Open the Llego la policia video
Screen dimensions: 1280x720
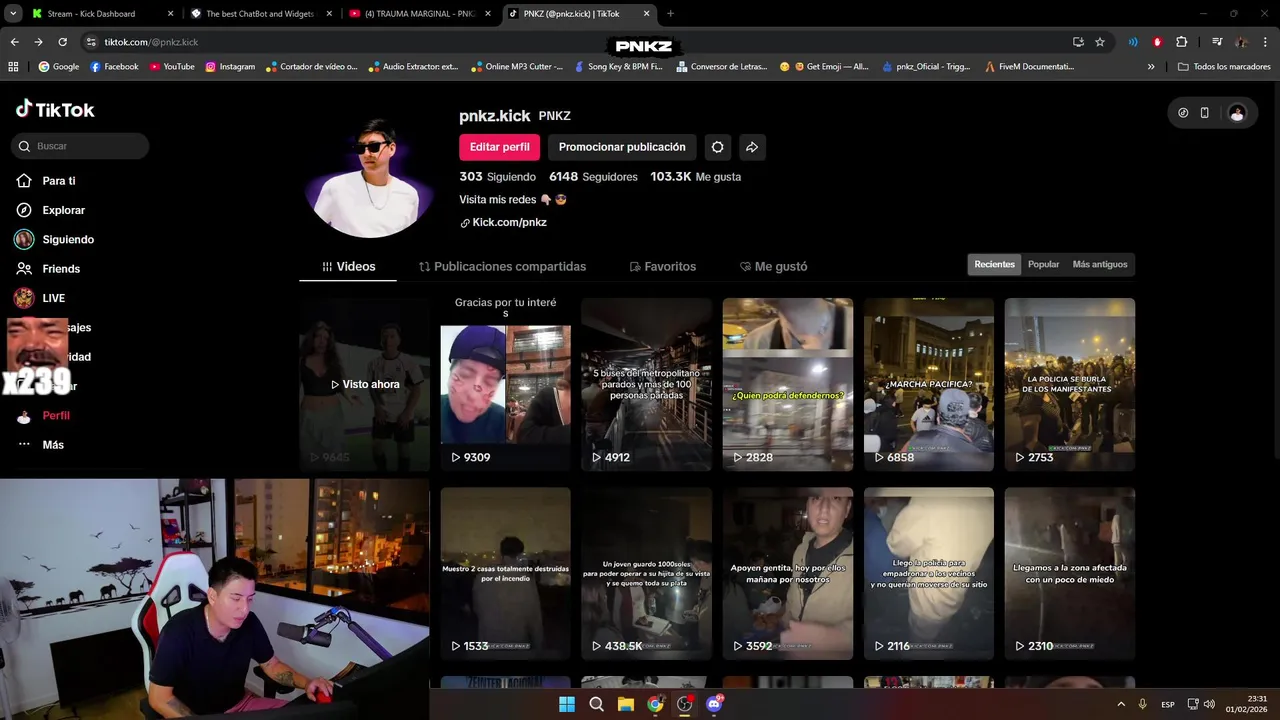pos(929,573)
